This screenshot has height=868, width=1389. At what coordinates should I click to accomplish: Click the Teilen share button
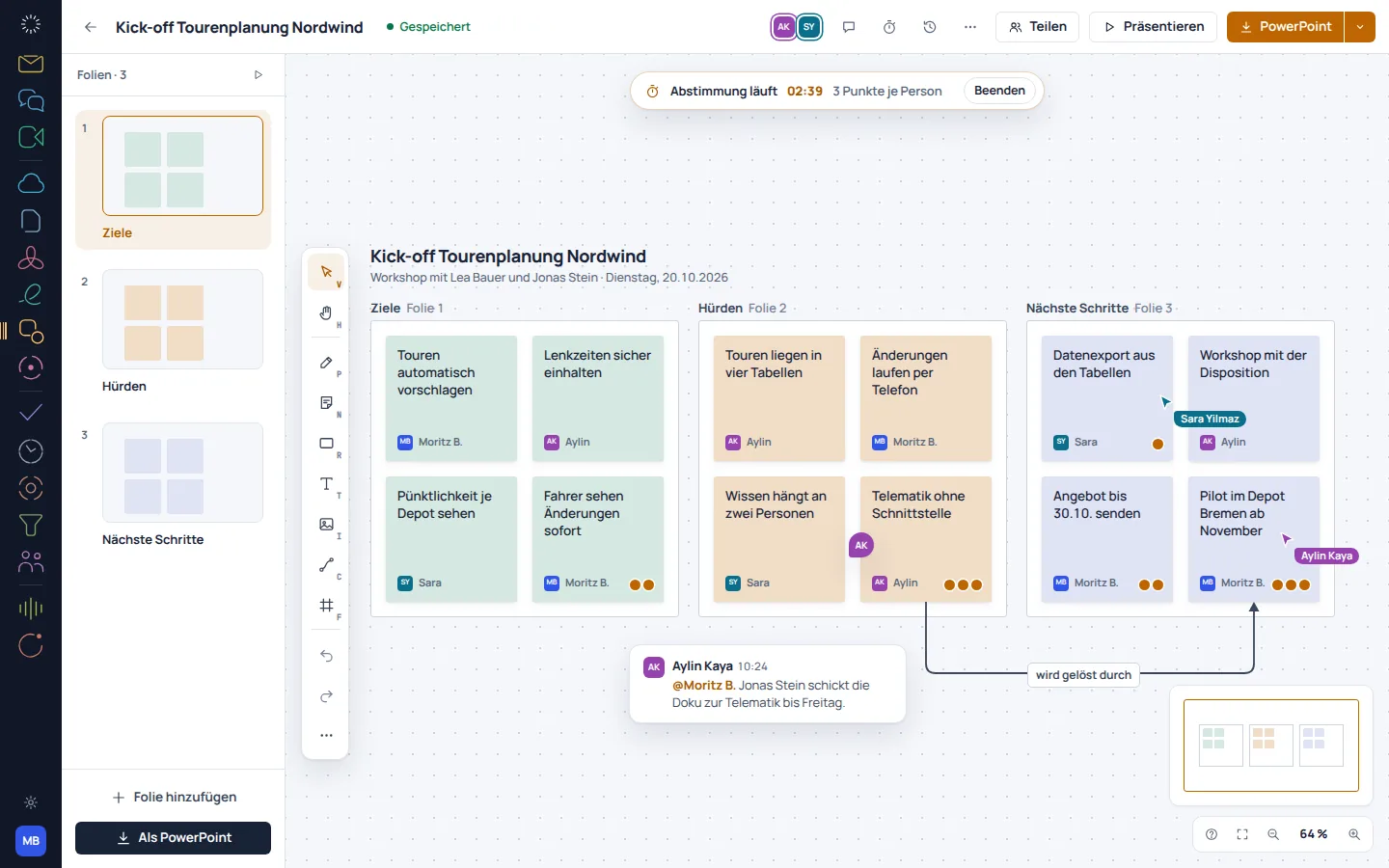[x=1038, y=27]
